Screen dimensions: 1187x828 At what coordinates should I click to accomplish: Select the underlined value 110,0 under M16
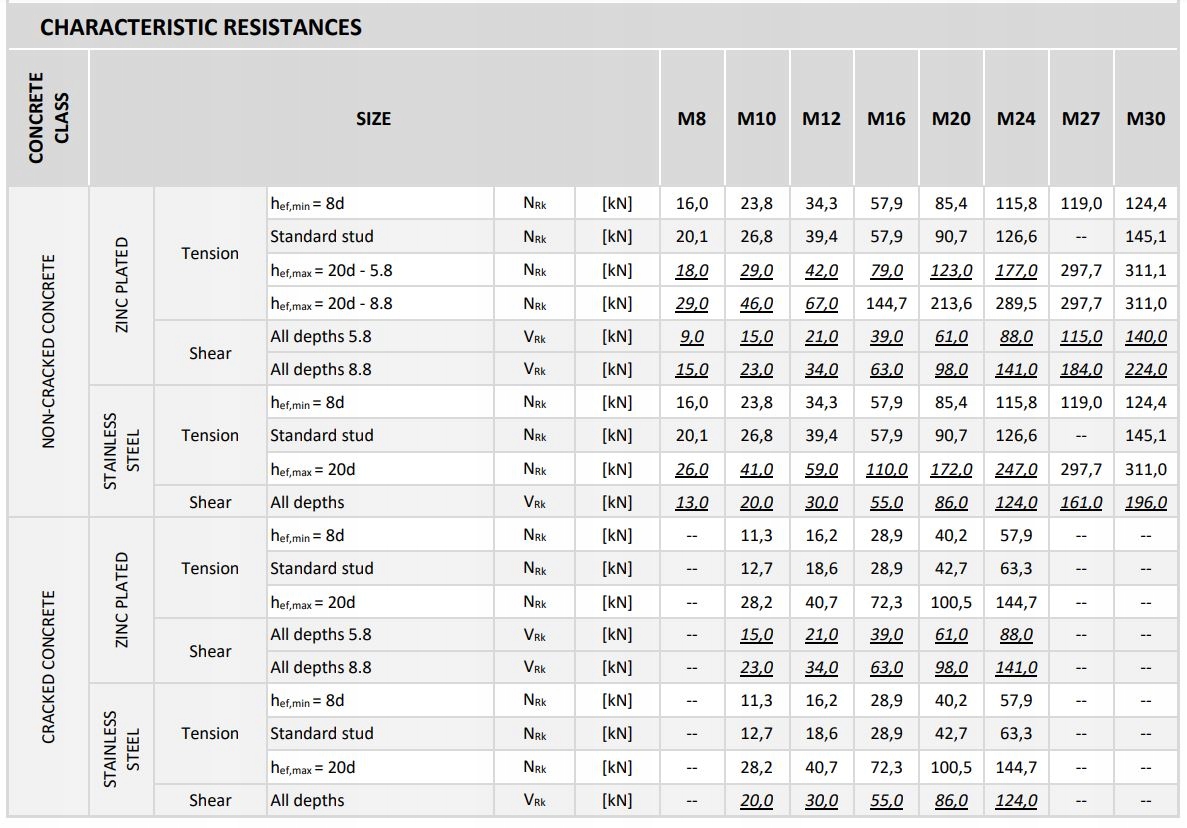(x=886, y=469)
